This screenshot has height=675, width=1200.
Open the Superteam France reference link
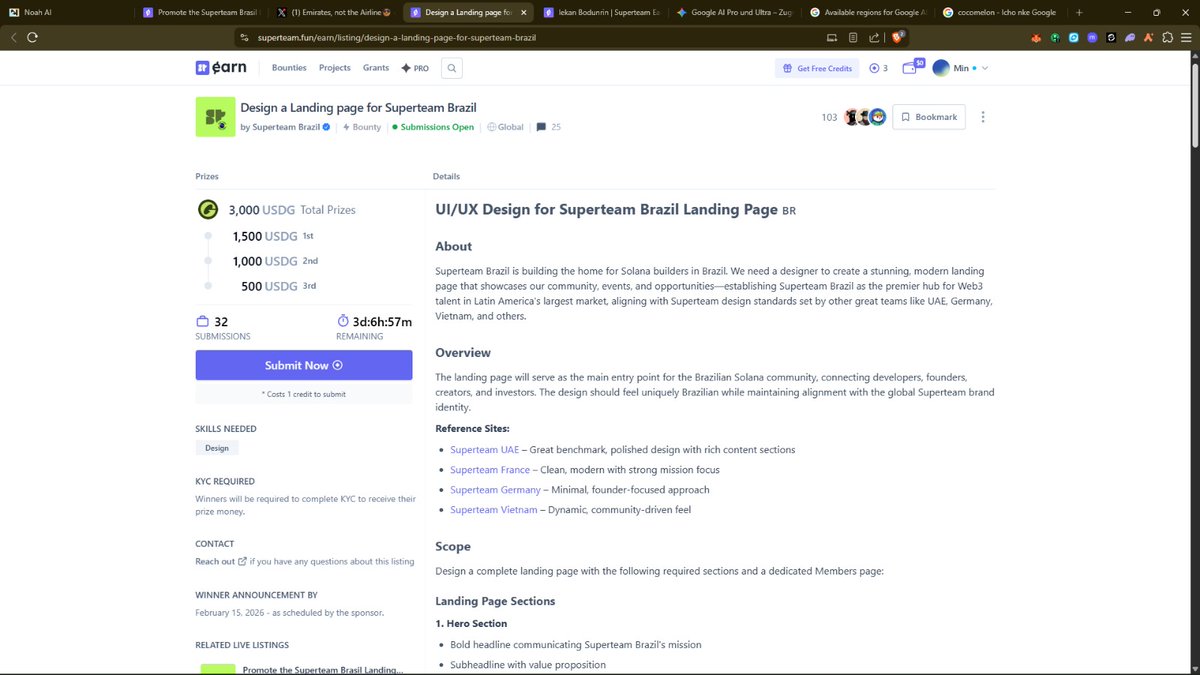click(x=490, y=470)
